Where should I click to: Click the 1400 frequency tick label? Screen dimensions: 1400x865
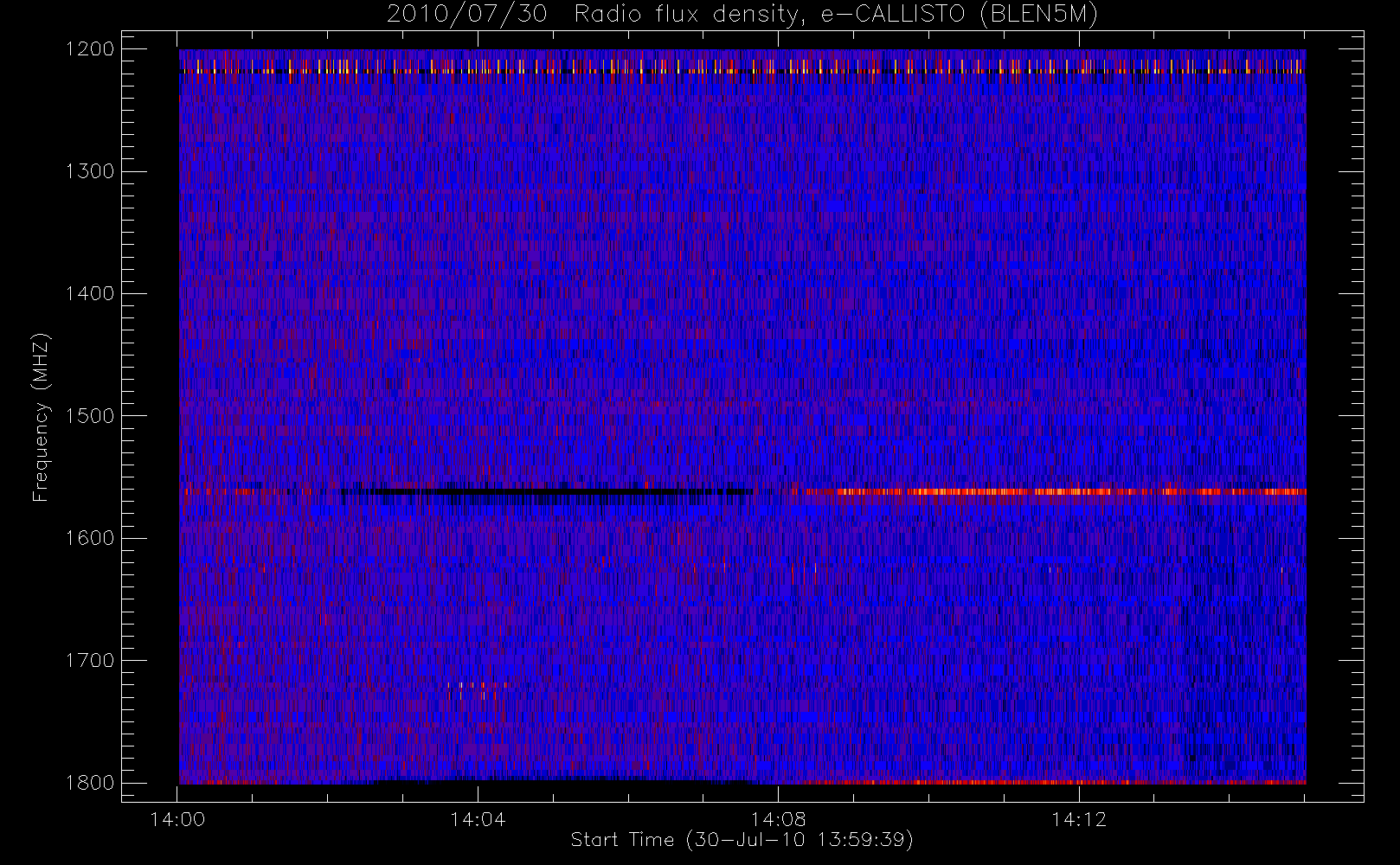click(90, 294)
